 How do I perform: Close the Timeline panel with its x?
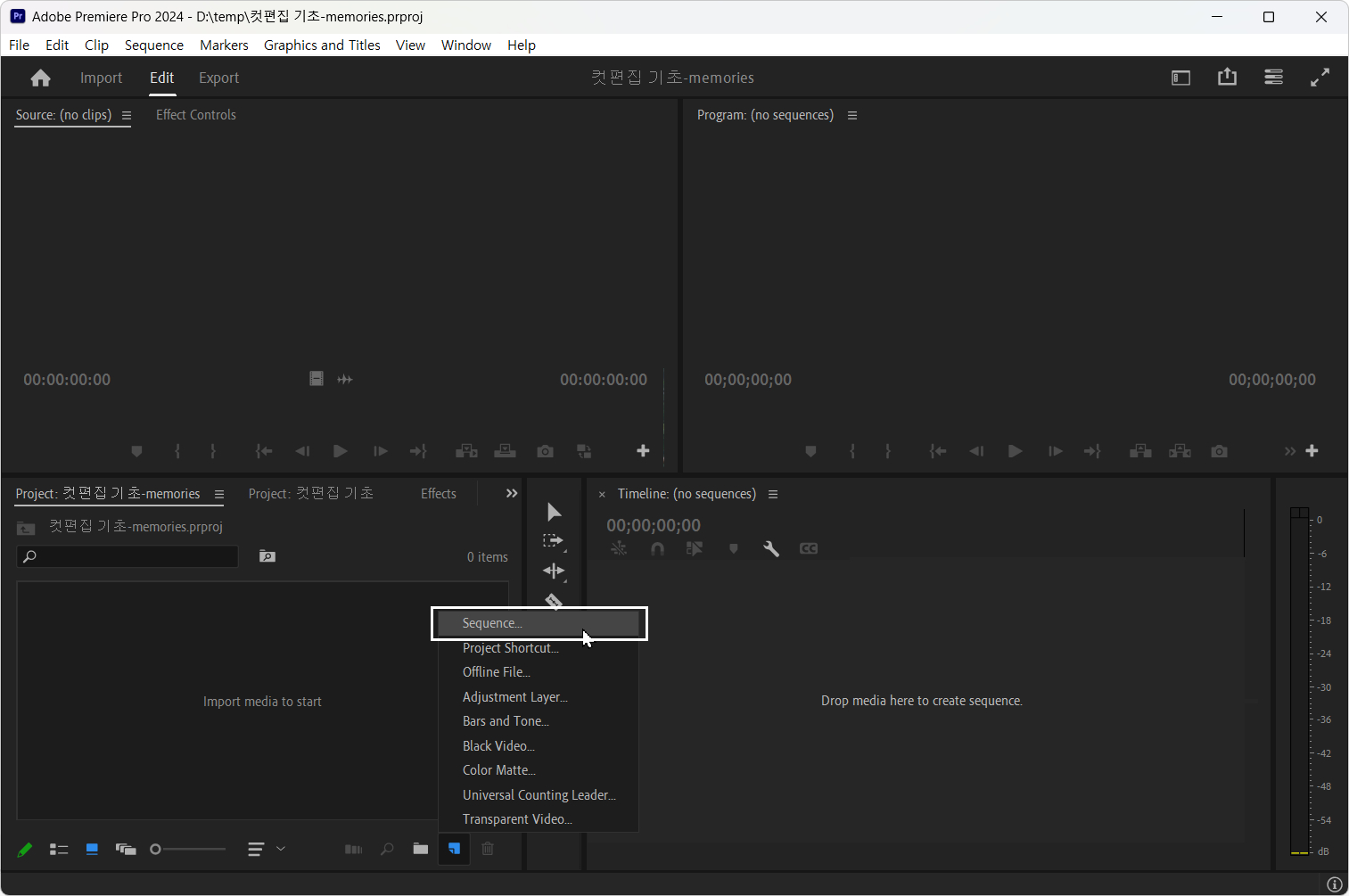(602, 494)
